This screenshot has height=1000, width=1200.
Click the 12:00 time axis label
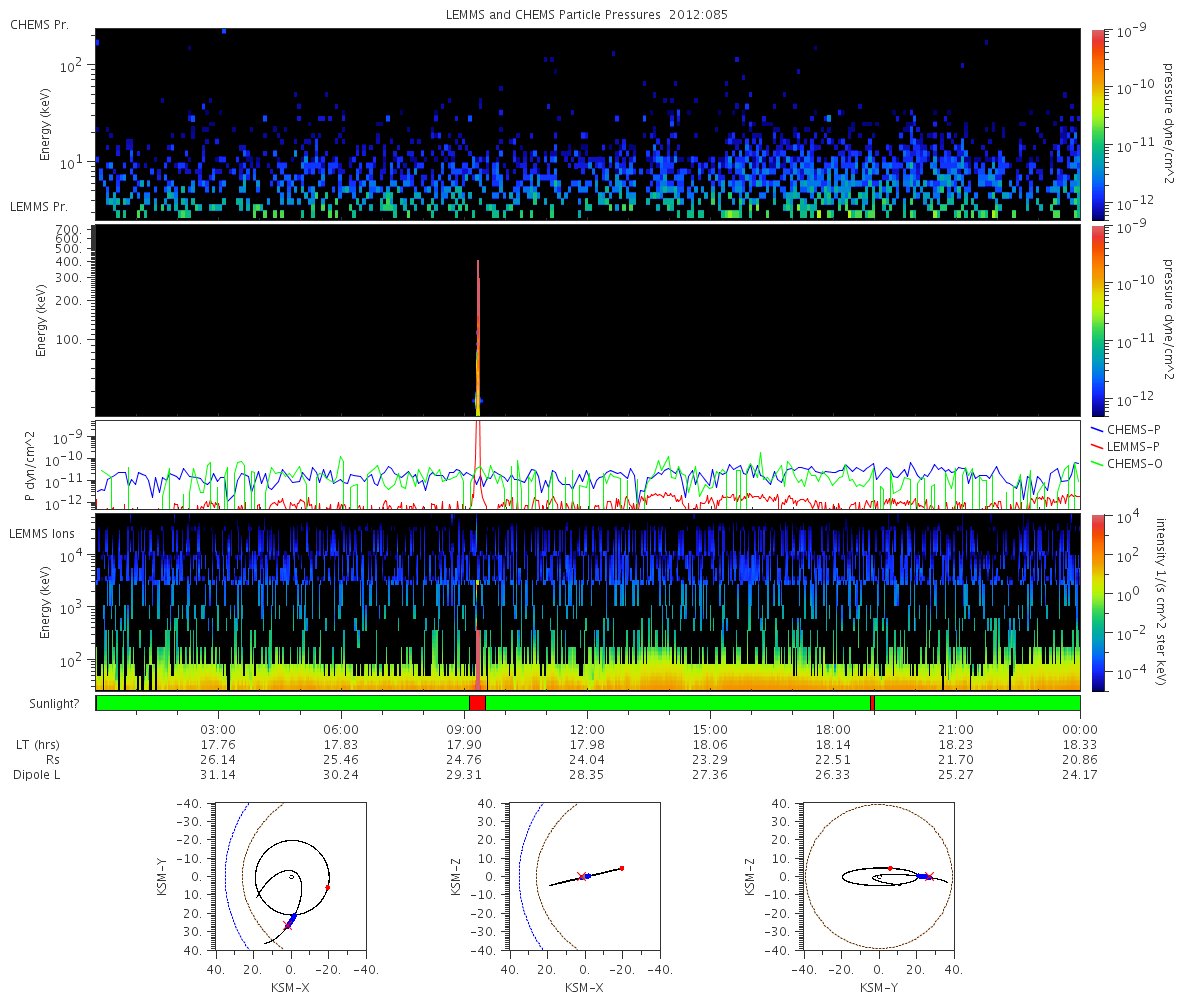tap(587, 729)
